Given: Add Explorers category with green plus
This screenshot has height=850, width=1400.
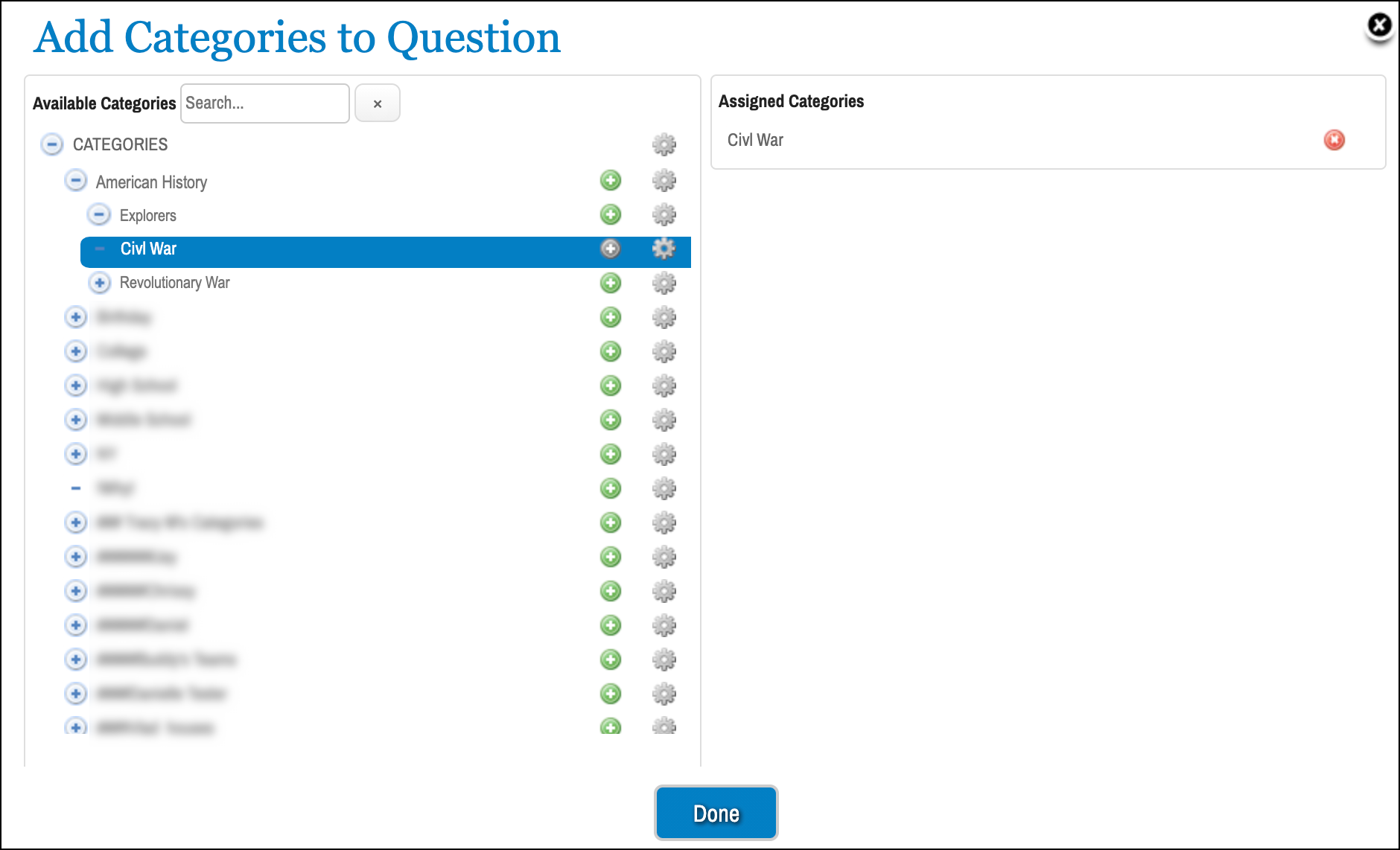Looking at the screenshot, I should click(x=611, y=214).
